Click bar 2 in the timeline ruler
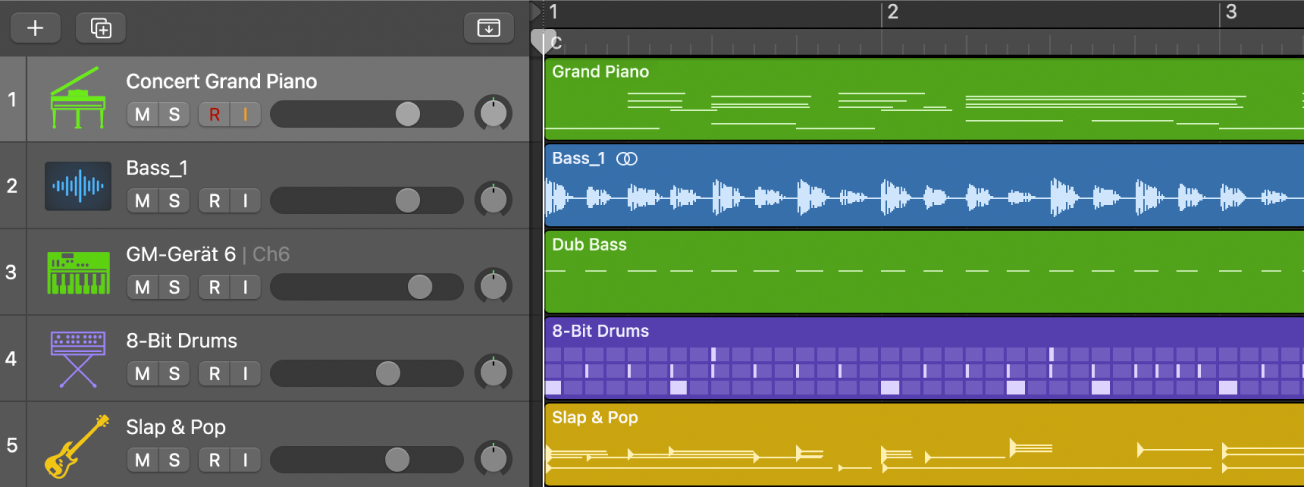This screenshot has width=1306, height=487. pyautogui.click(x=892, y=13)
